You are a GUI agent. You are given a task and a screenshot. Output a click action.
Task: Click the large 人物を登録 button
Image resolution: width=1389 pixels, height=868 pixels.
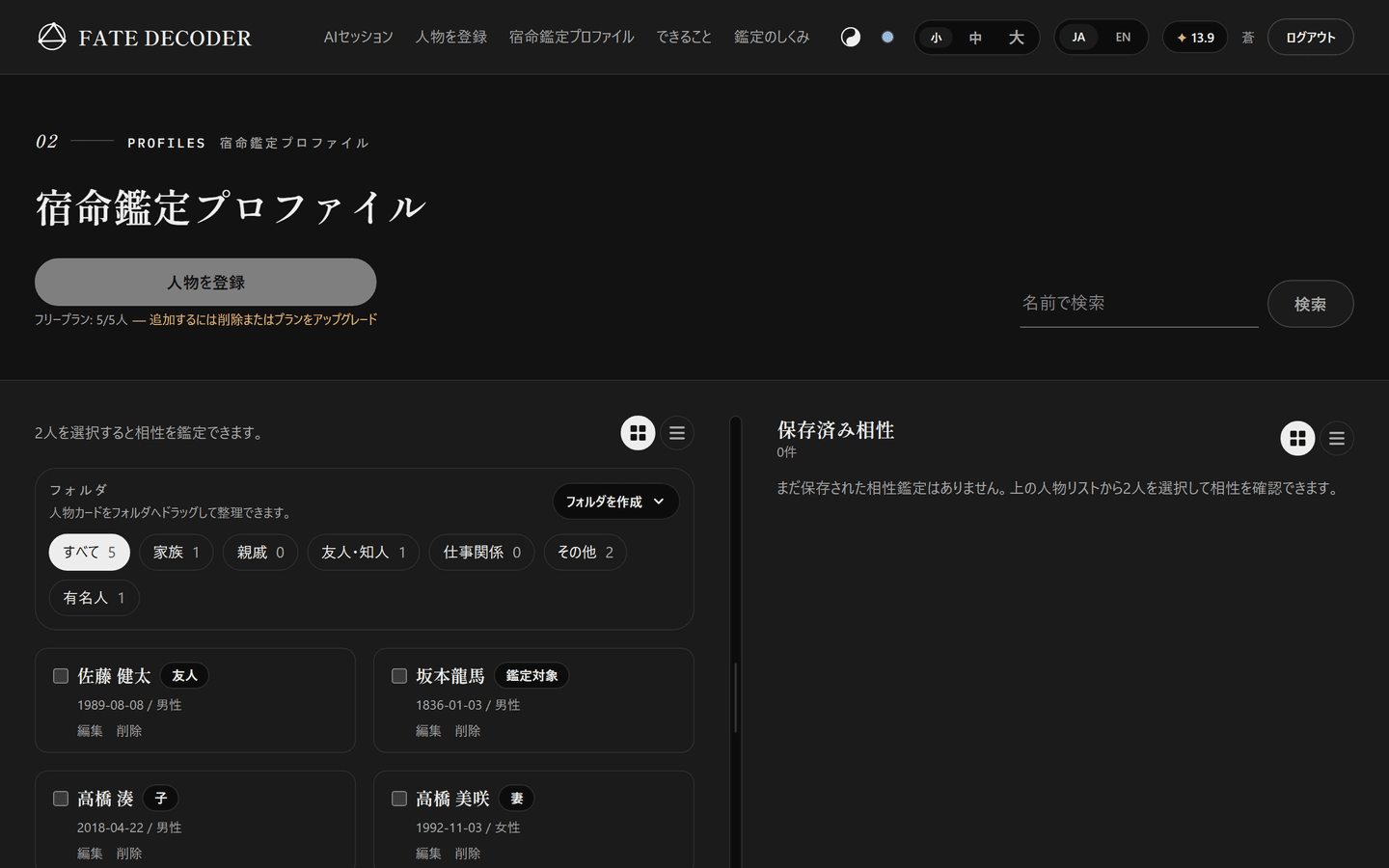pyautogui.click(x=205, y=283)
